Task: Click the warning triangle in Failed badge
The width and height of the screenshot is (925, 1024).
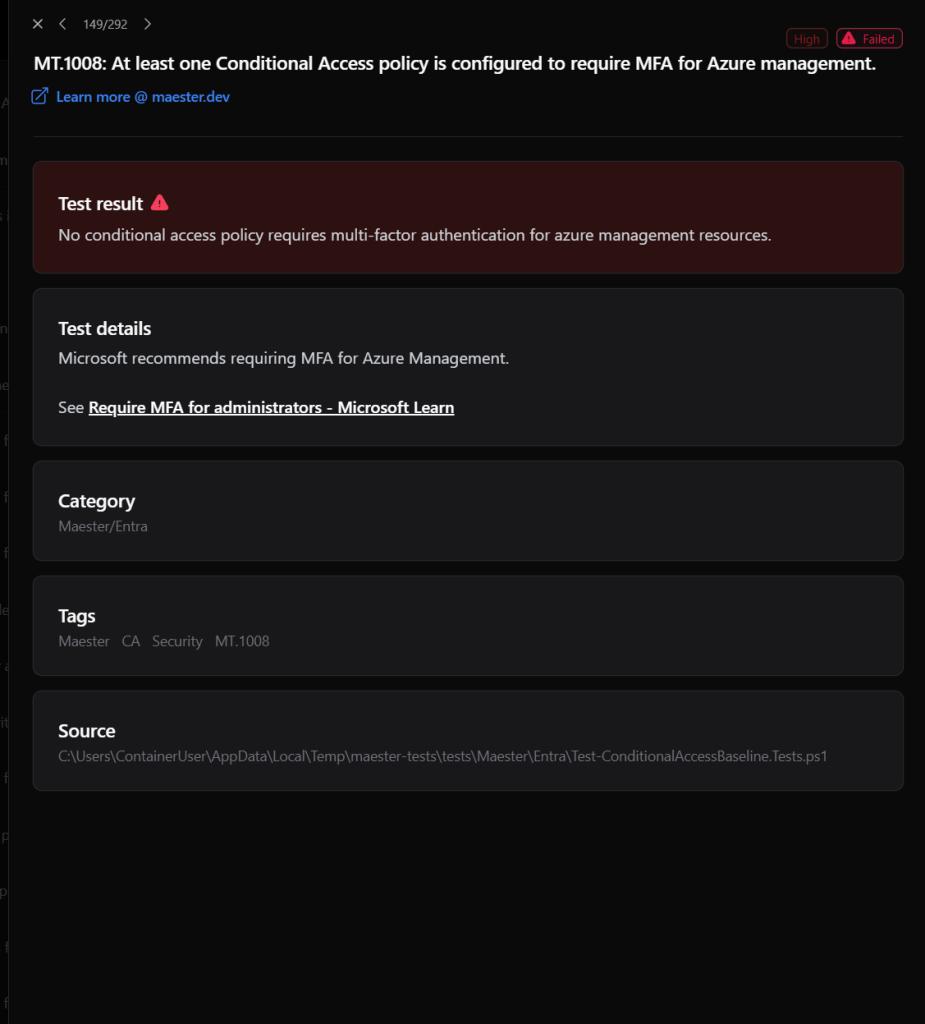Action: (x=849, y=39)
